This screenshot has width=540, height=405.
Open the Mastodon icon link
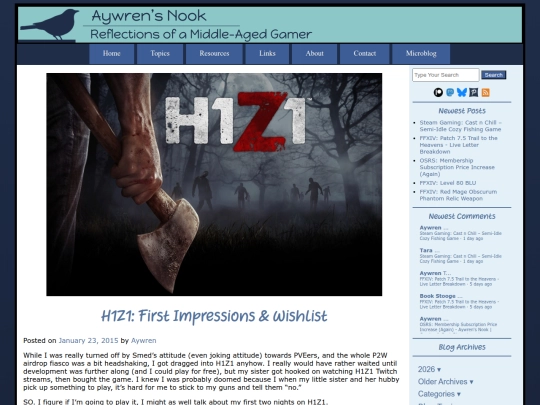click(450, 92)
